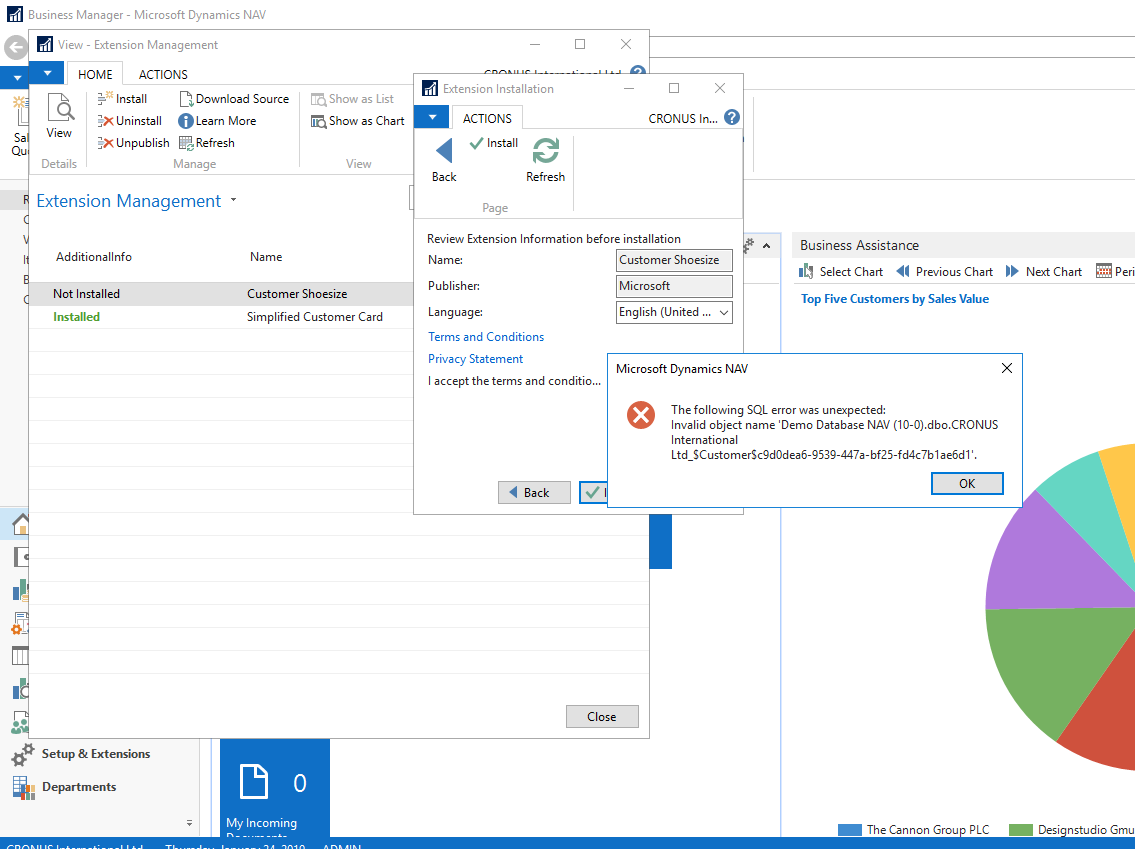The height and width of the screenshot is (849, 1135).
Task: Click the red error icon in the dialog
Action: [641, 415]
